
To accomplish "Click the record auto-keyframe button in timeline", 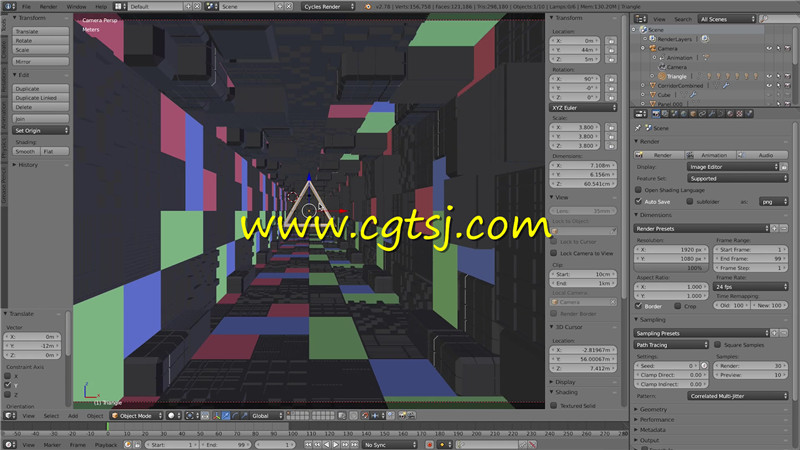I will [x=430, y=445].
